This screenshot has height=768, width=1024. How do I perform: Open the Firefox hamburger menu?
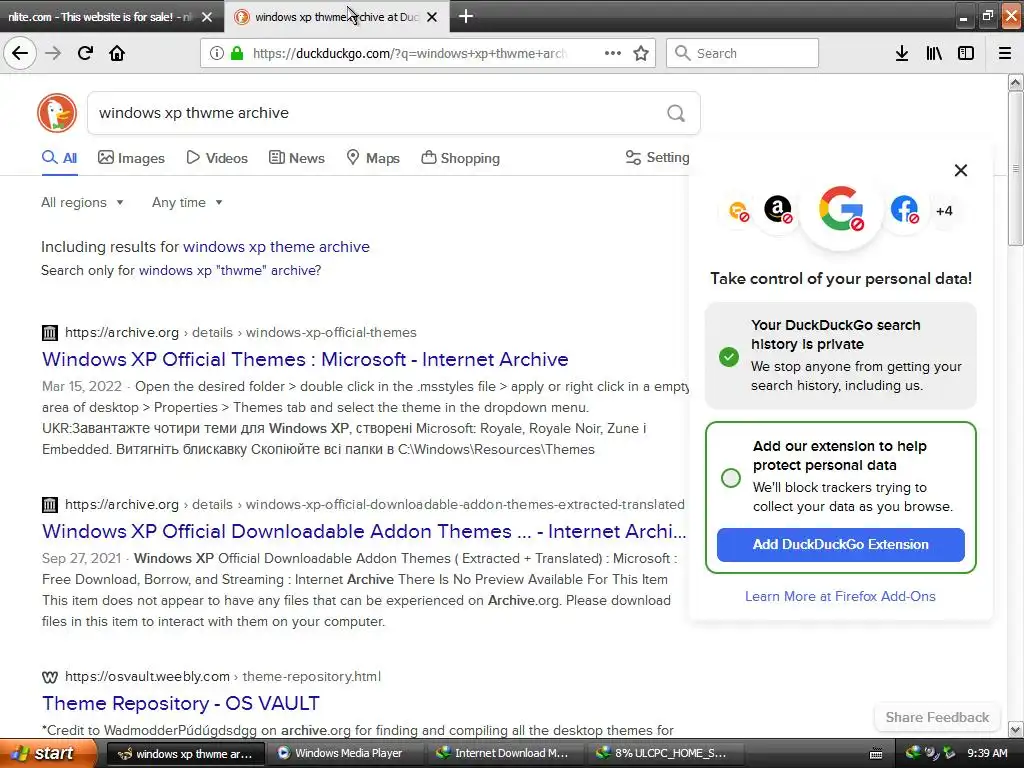(1005, 53)
